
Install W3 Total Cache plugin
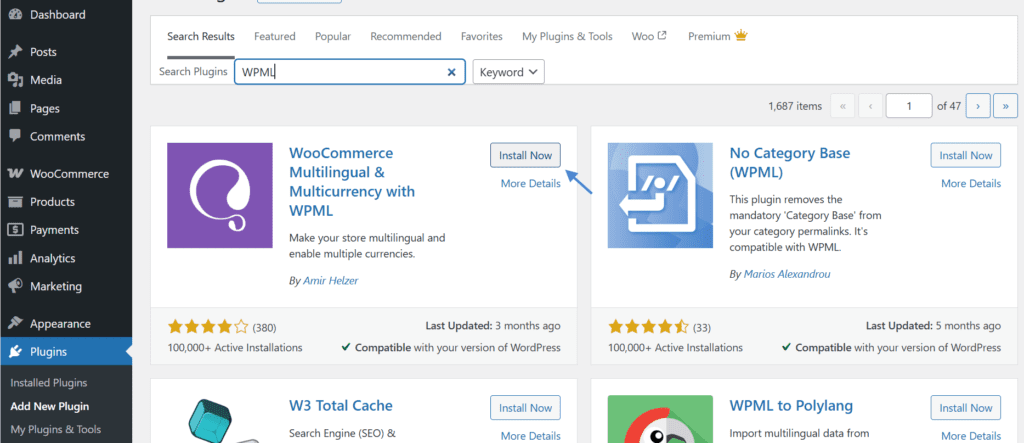[x=526, y=408]
